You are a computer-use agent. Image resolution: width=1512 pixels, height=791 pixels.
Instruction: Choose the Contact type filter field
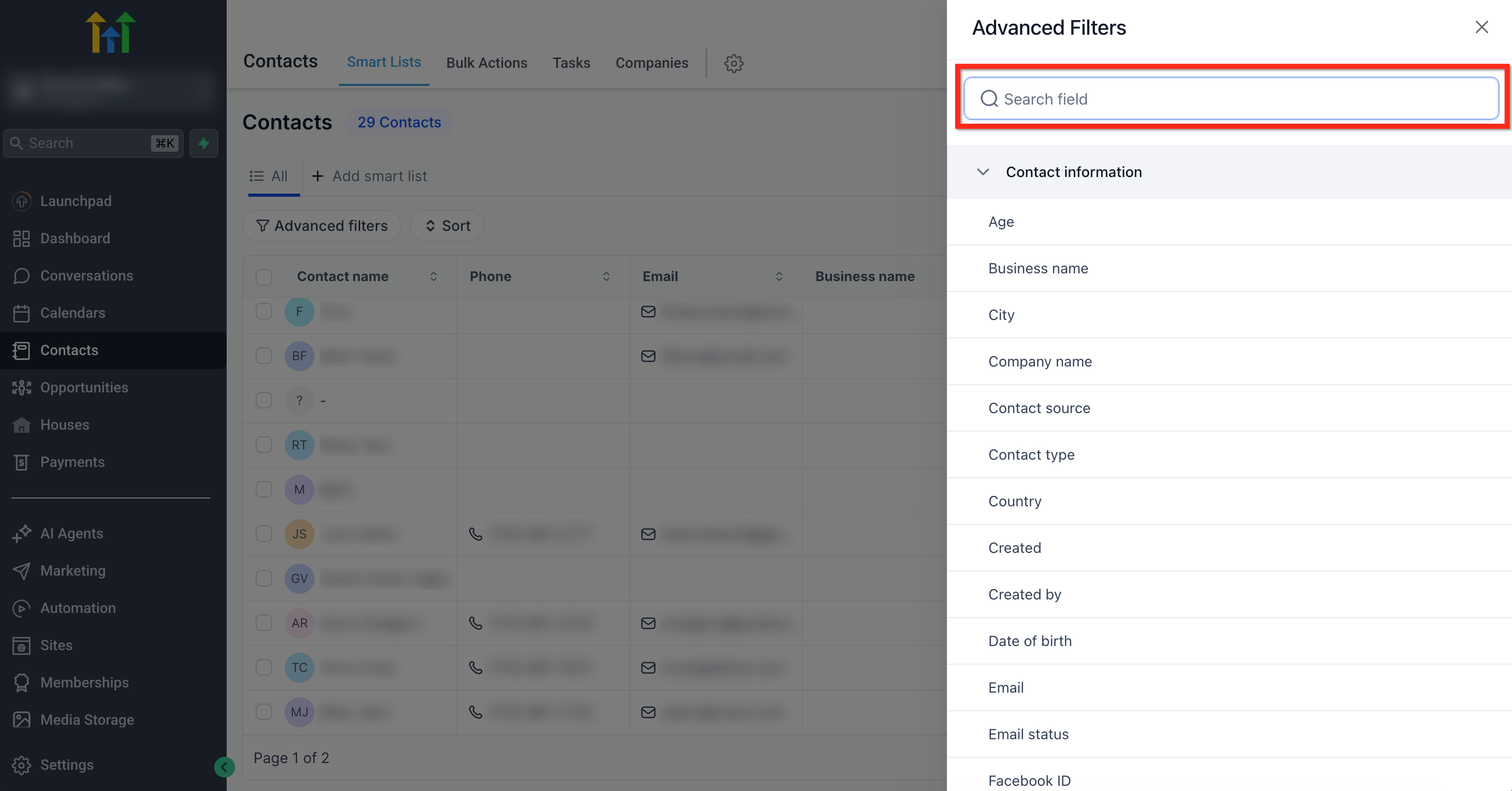1031,455
